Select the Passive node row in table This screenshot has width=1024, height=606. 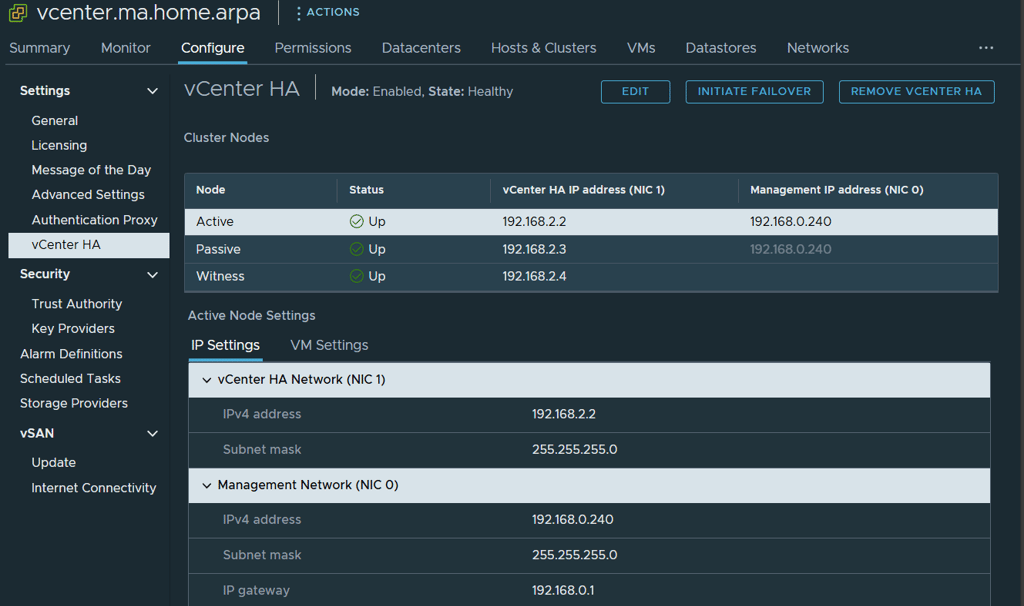pyautogui.click(x=590, y=249)
